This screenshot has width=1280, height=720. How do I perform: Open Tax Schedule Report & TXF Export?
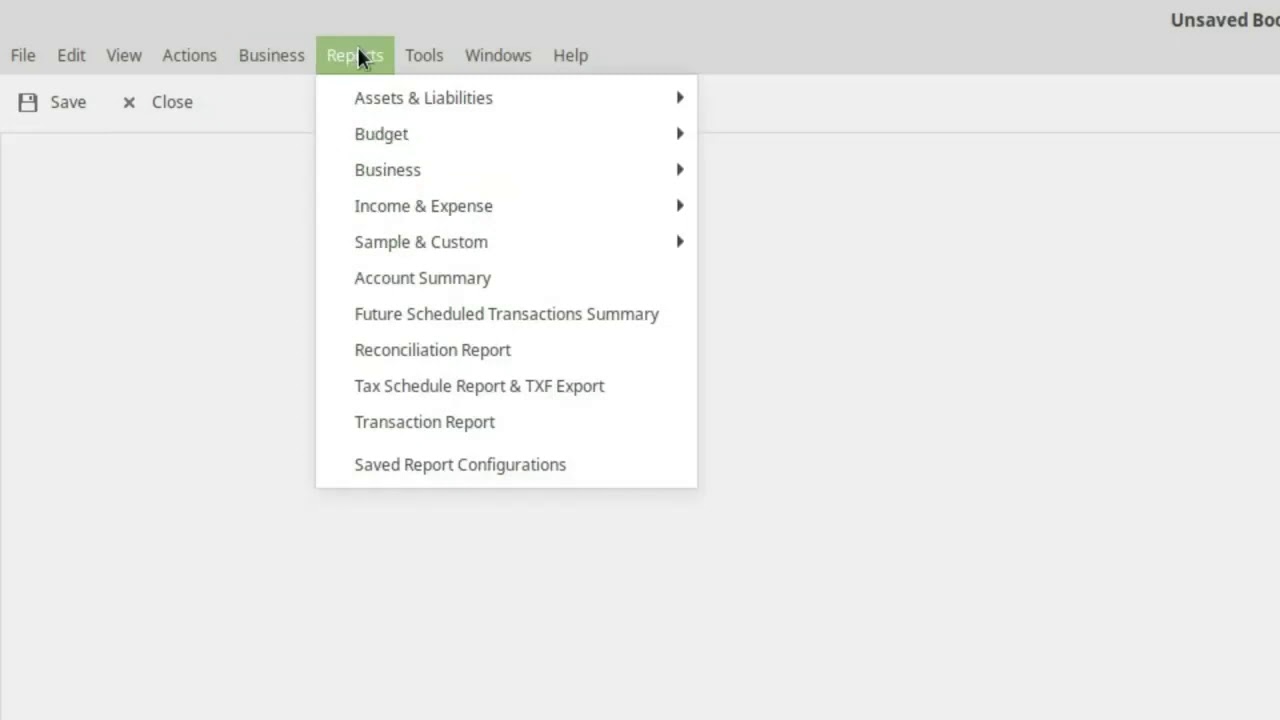[506, 386]
